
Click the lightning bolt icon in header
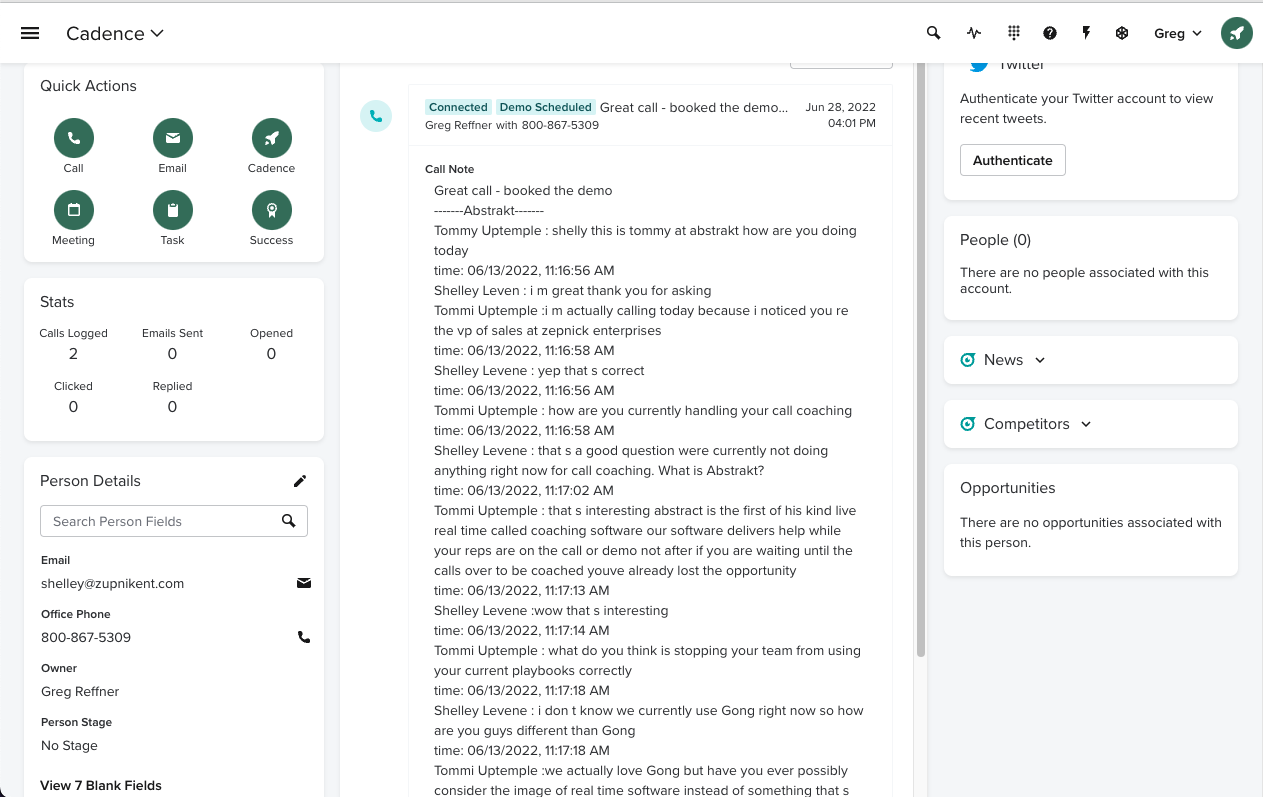click(1086, 33)
